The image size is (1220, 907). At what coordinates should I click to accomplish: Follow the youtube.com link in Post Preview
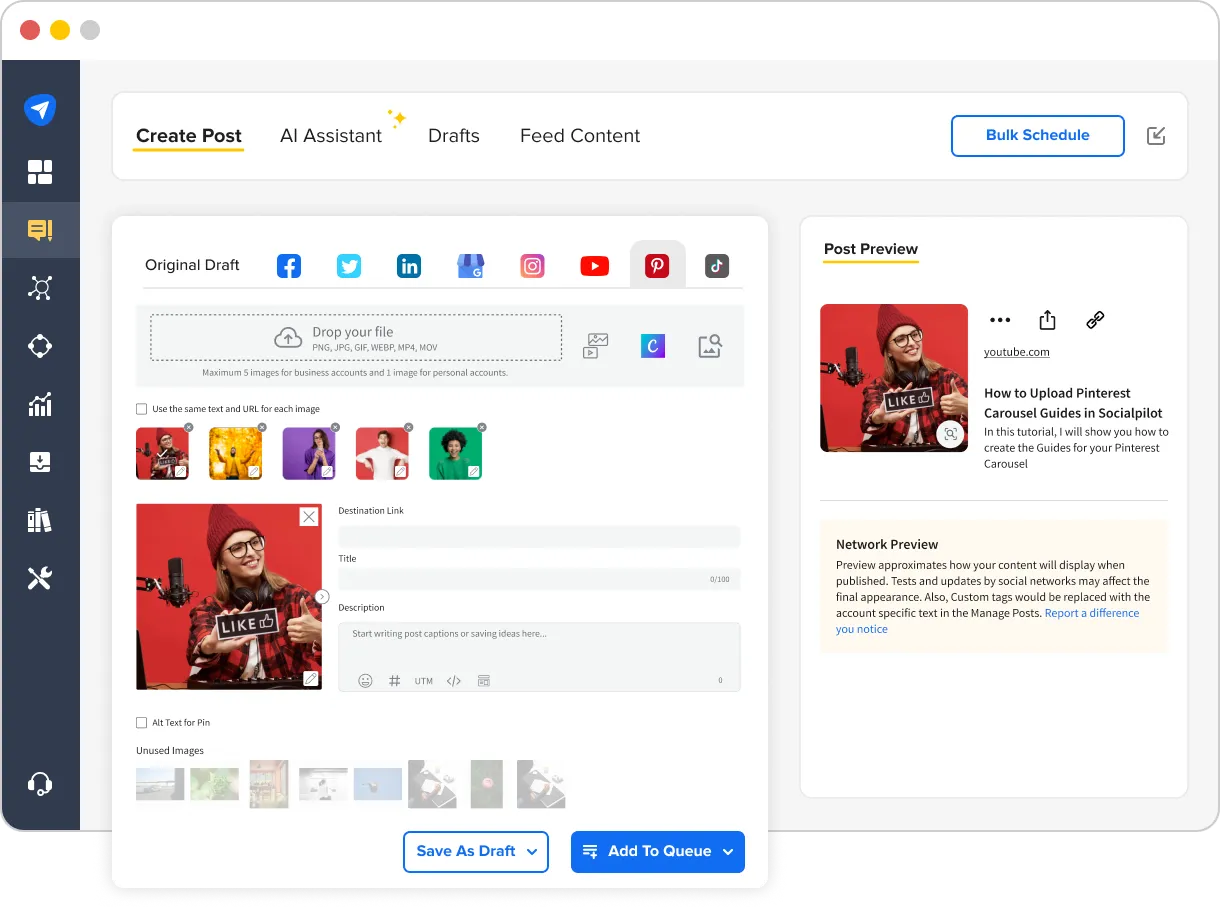tap(1016, 351)
